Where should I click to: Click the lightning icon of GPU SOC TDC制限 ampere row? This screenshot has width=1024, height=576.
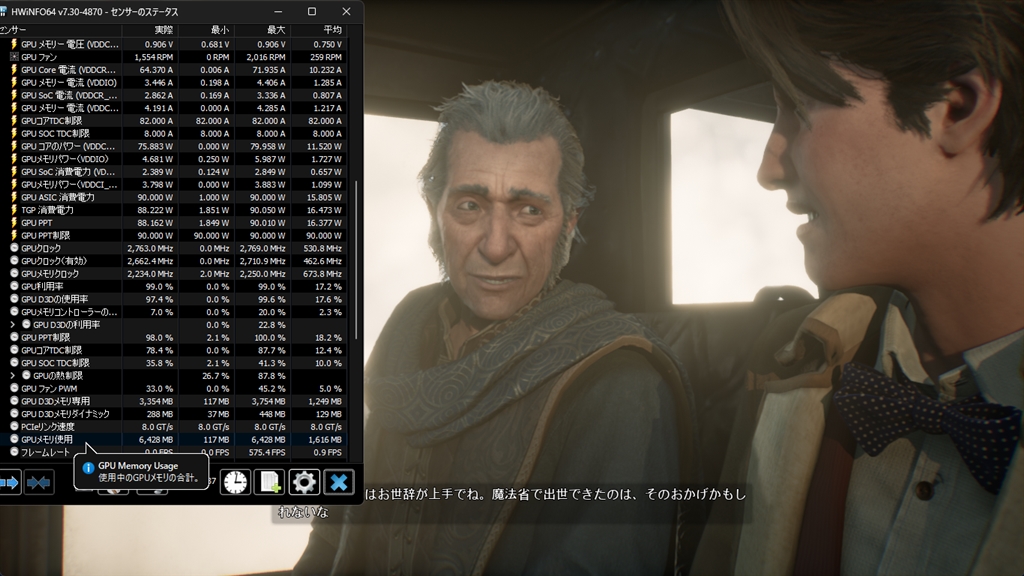tap(14, 133)
